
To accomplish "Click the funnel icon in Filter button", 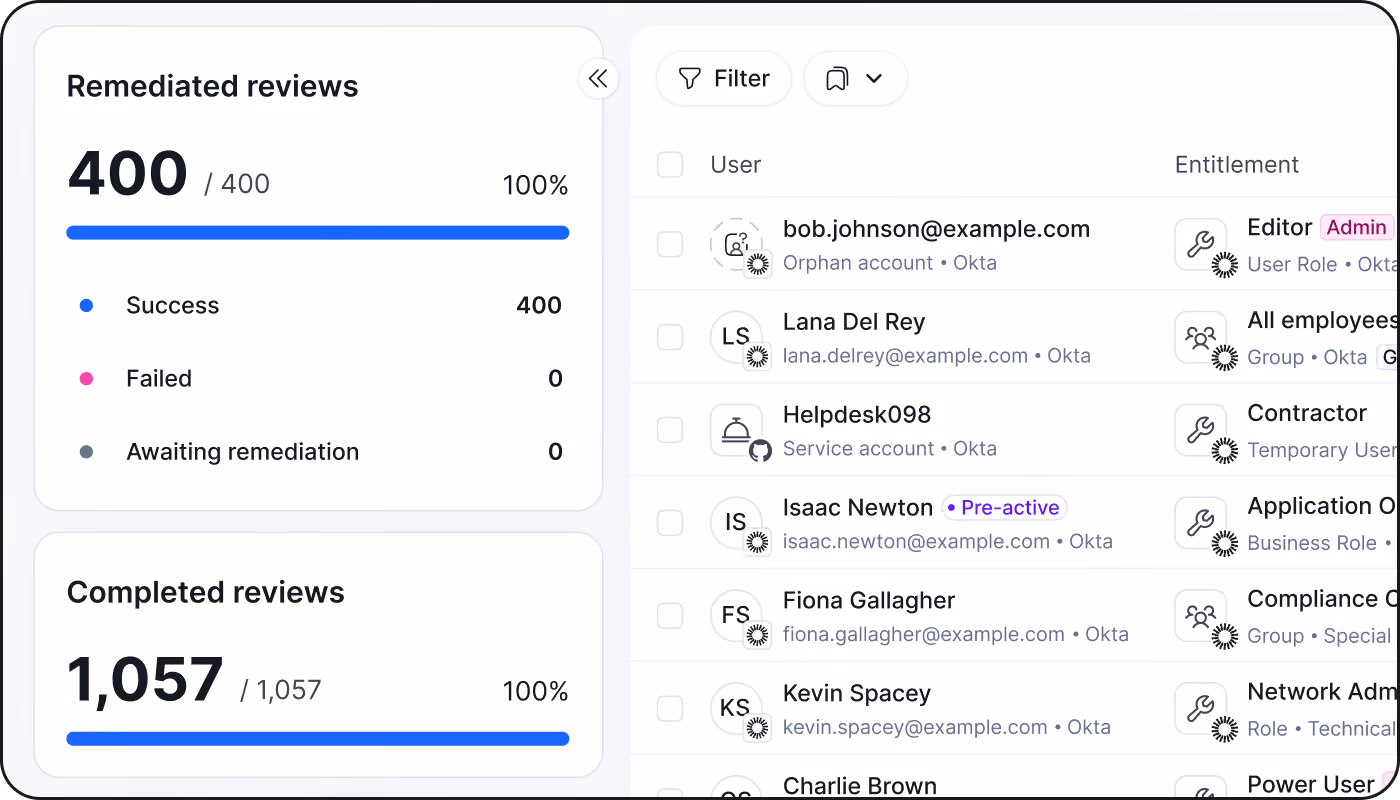I will pos(689,79).
